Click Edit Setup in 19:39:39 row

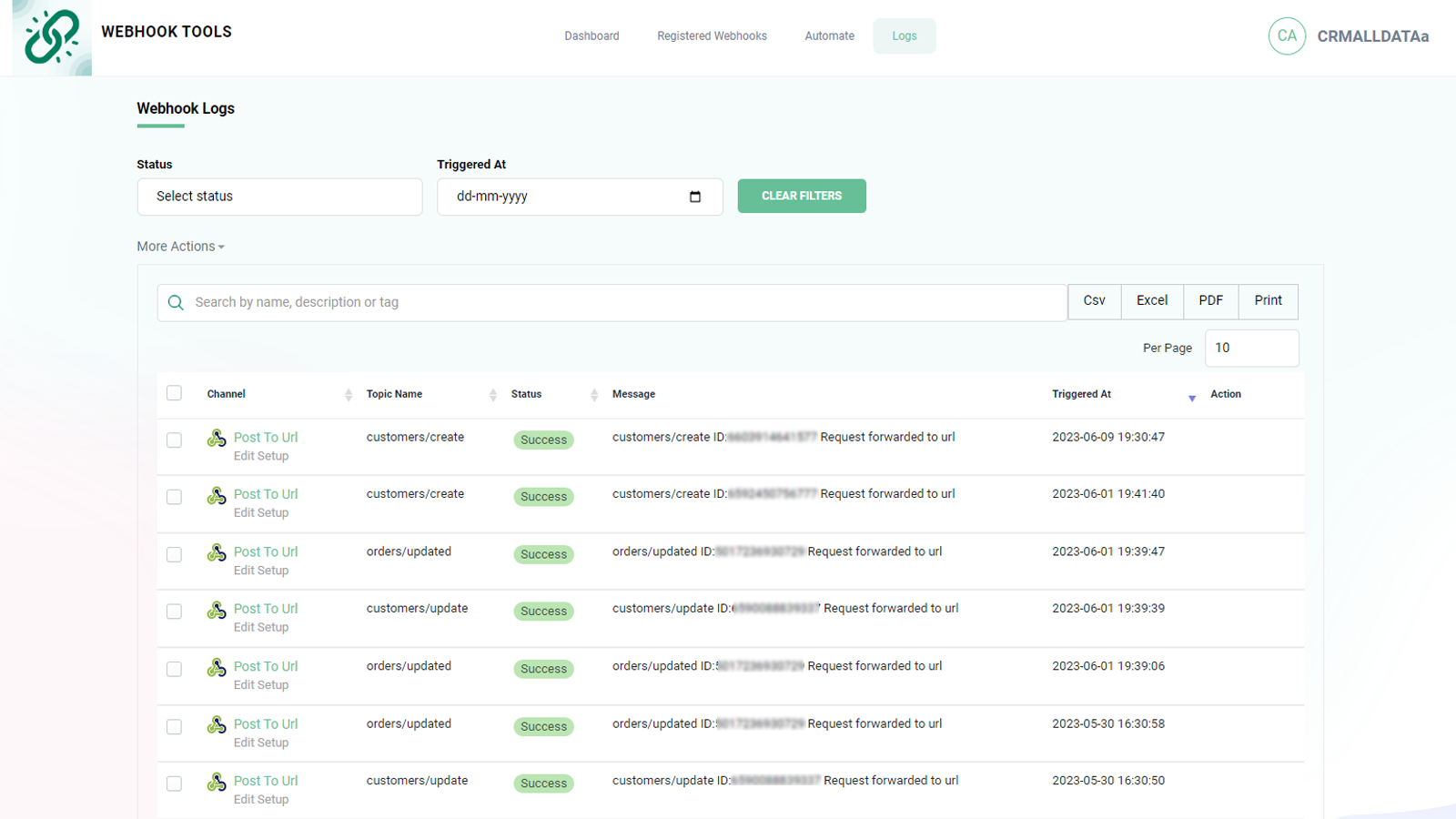(261, 628)
